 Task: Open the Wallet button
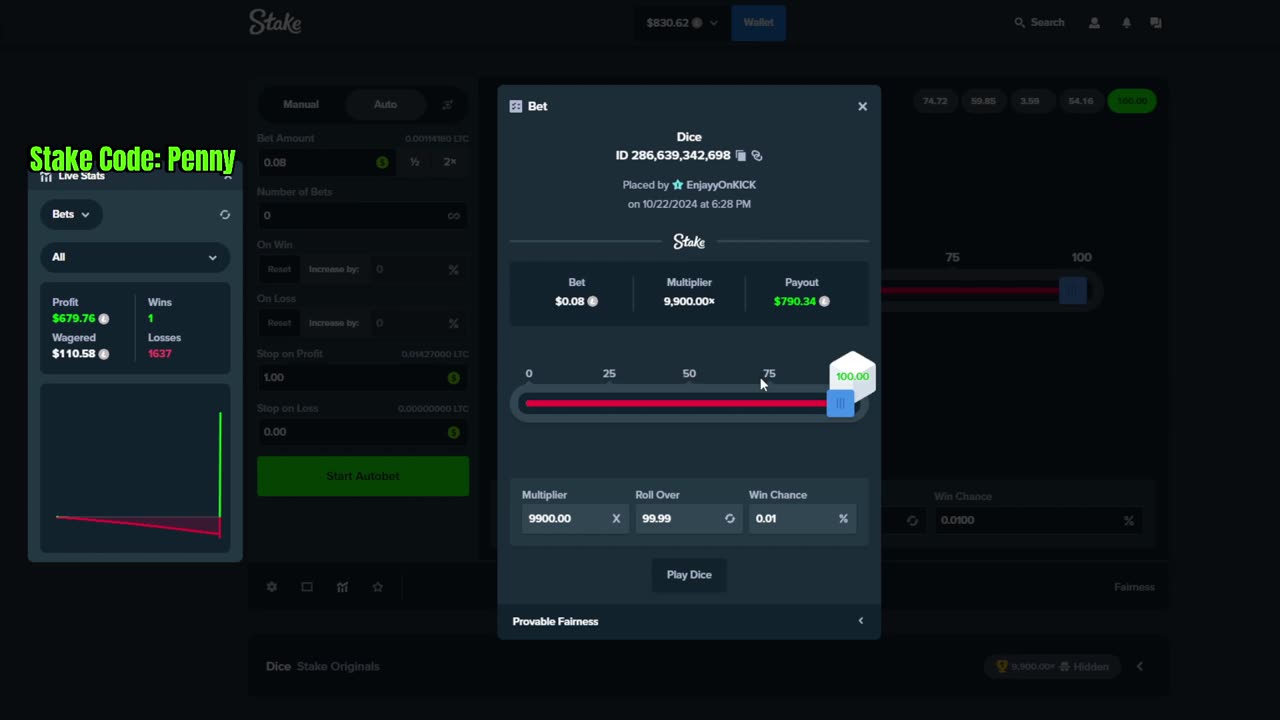(758, 22)
